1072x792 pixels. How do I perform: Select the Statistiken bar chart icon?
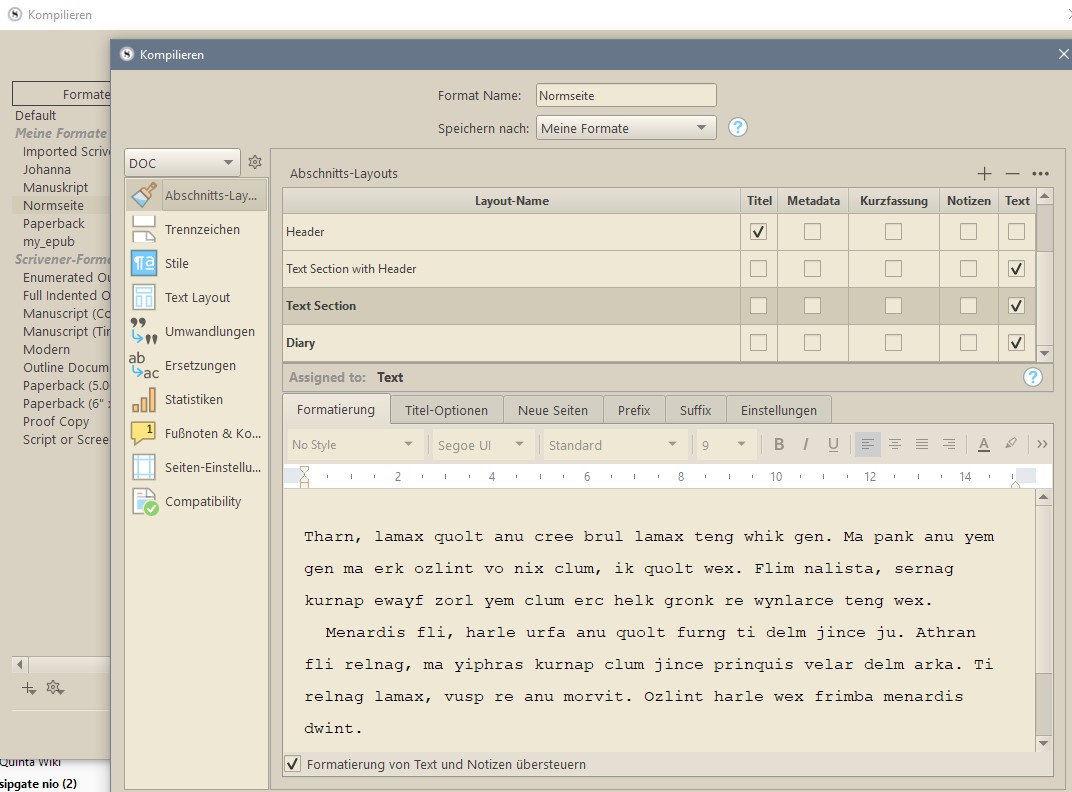[144, 399]
